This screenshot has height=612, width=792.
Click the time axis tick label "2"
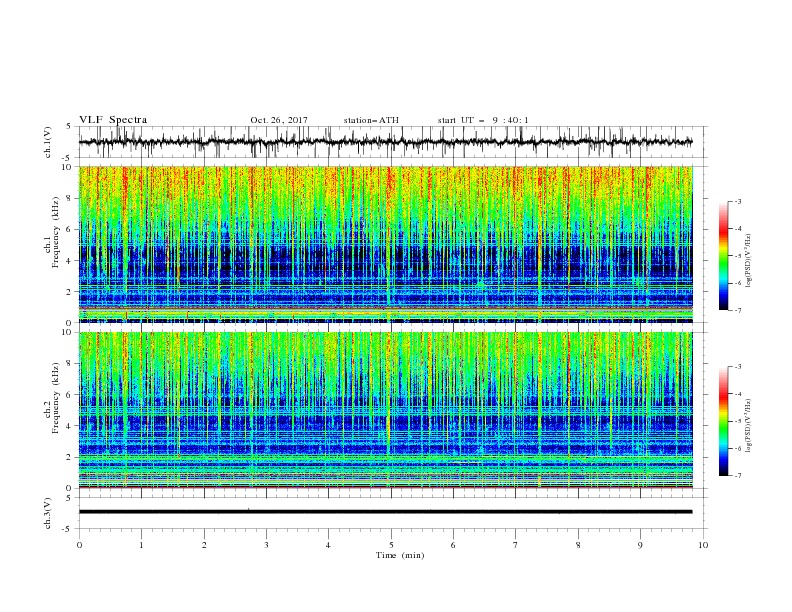click(x=204, y=545)
